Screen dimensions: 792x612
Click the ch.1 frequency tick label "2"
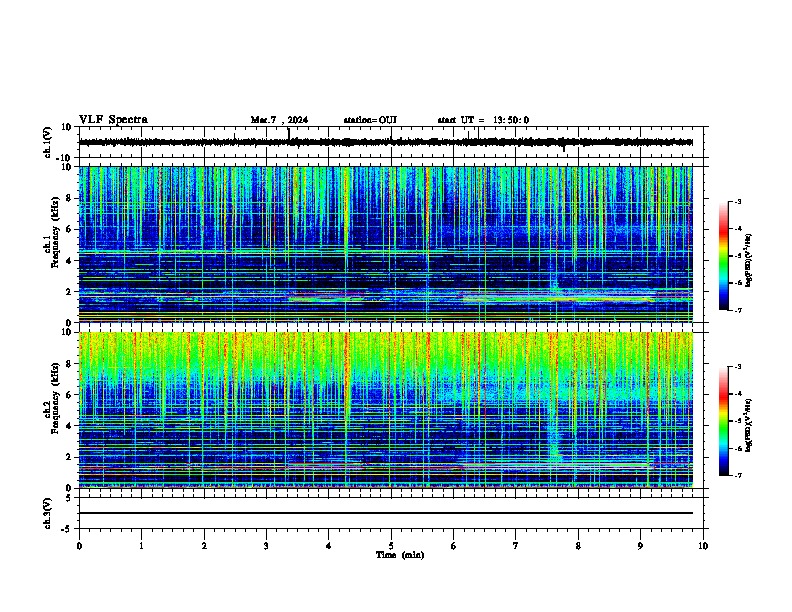[69, 291]
